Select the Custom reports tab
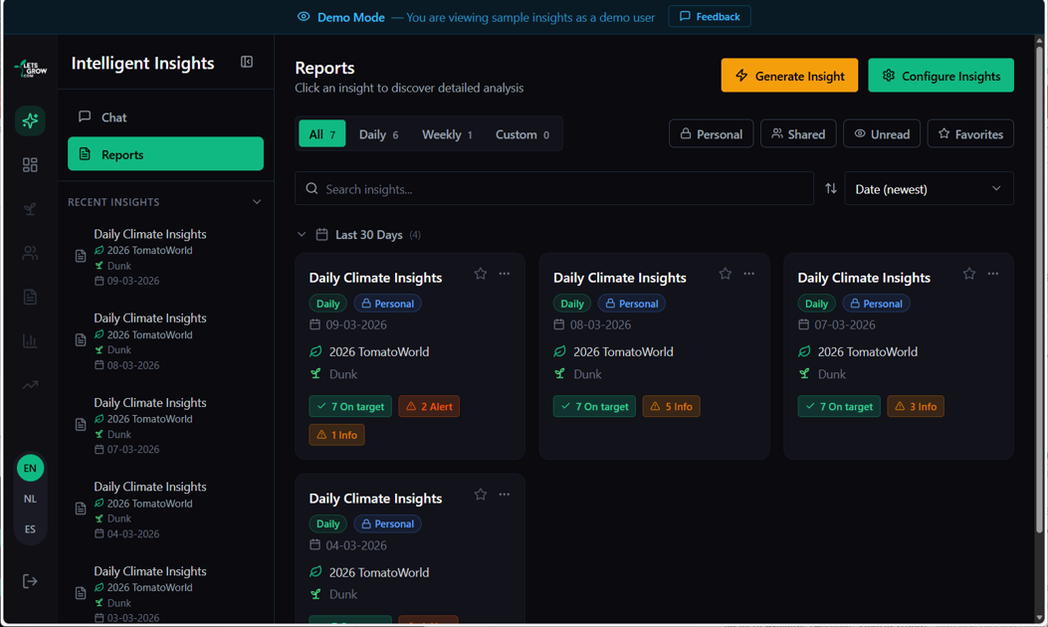Viewport: 1048px width, 627px height. pos(522,134)
